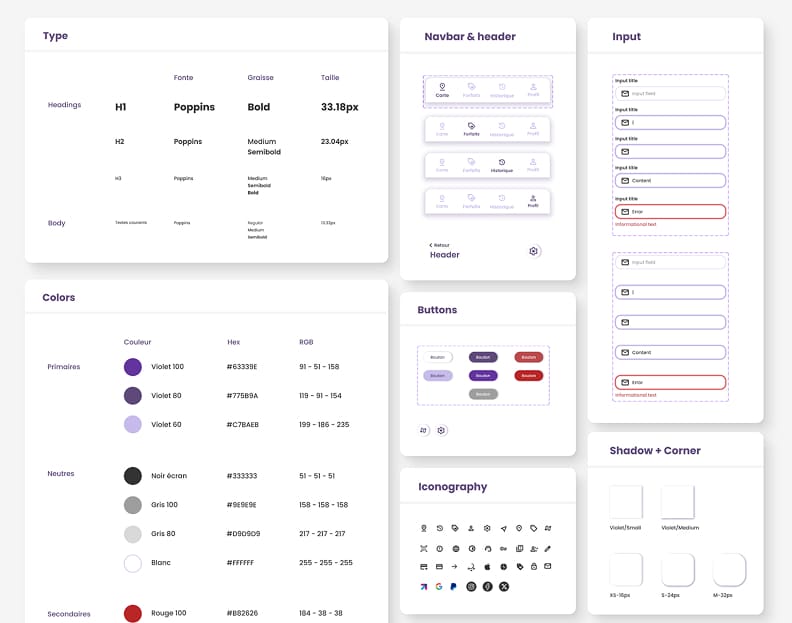Click the Noir écran color swatch
This screenshot has height=623, width=792.
tap(133, 476)
